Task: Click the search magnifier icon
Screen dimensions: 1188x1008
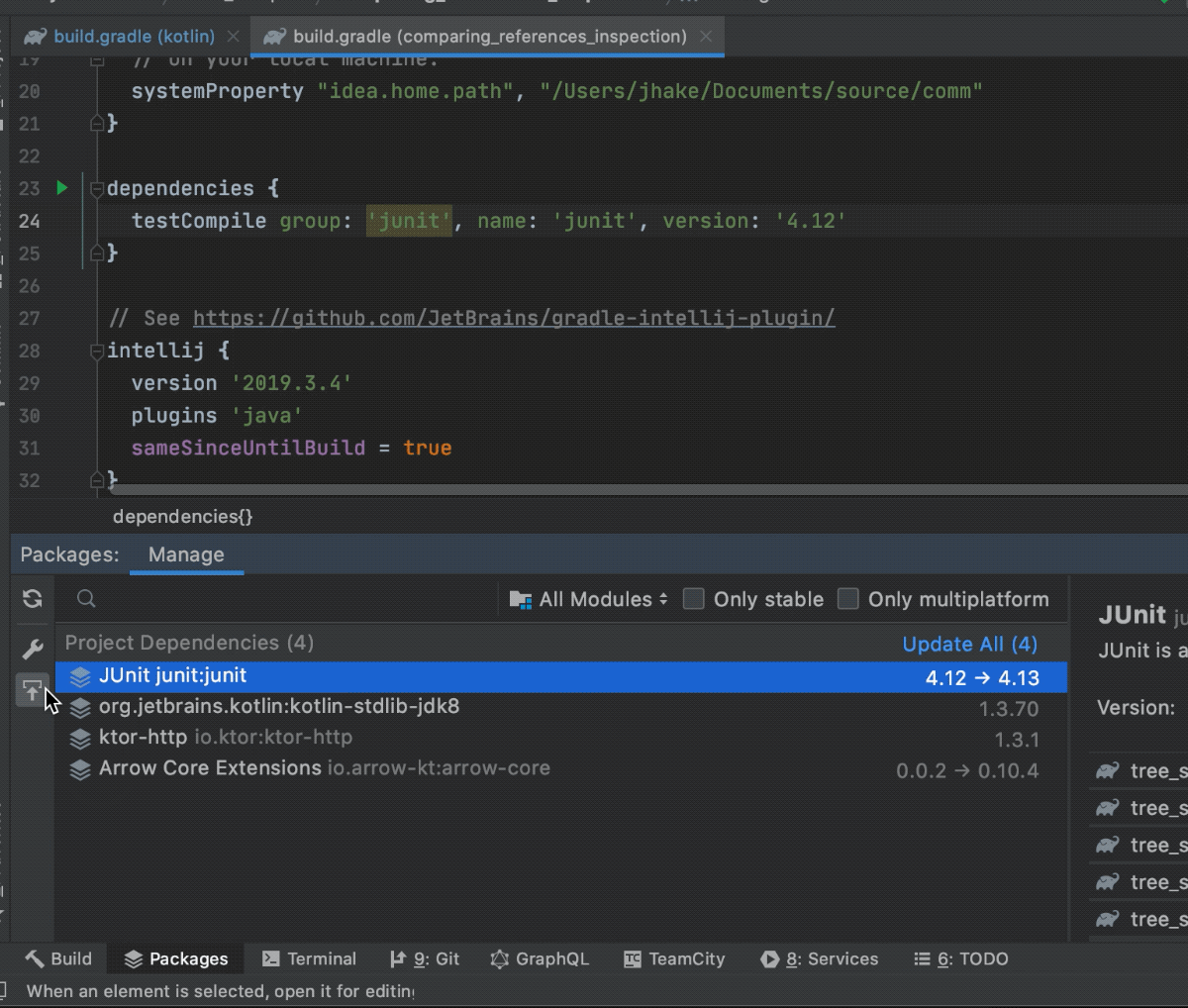Action: click(x=86, y=598)
